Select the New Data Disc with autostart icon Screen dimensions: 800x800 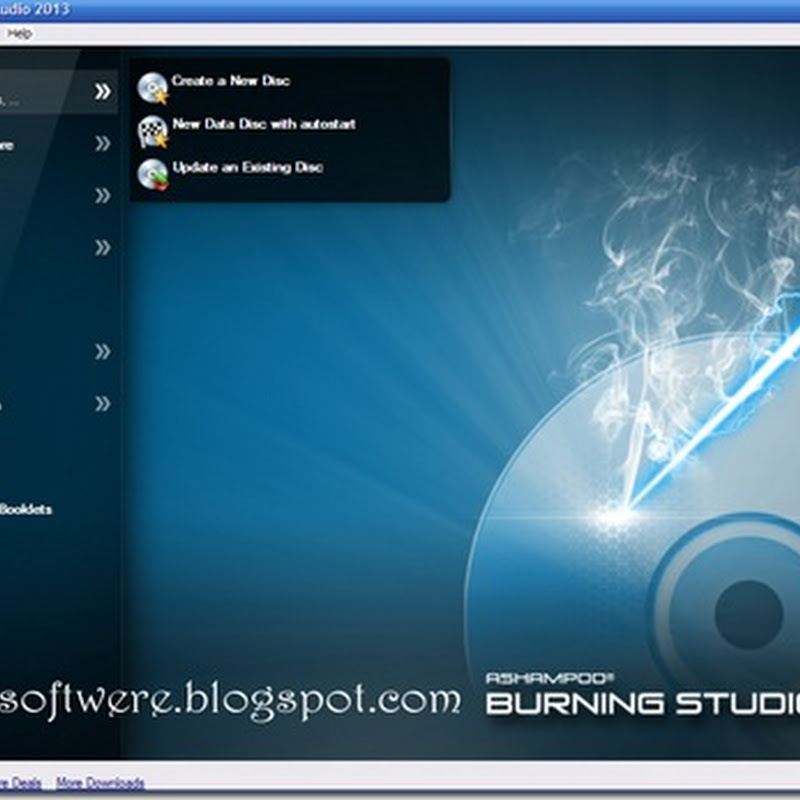[x=153, y=132]
